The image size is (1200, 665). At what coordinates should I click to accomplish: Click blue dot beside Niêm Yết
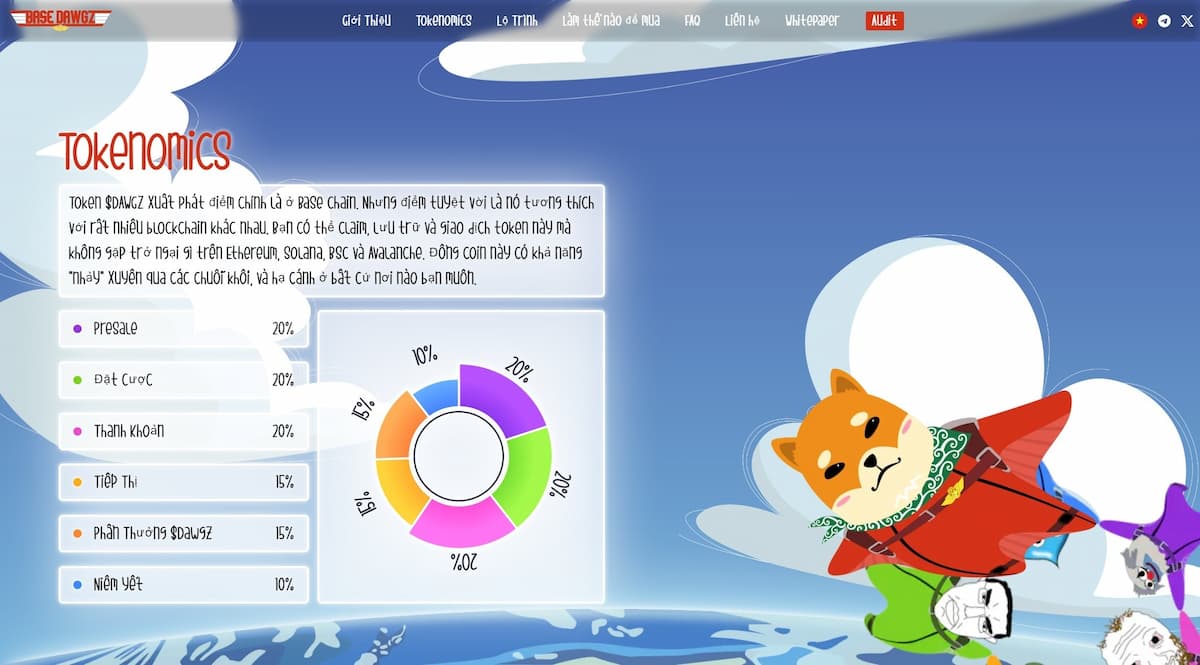(78, 585)
